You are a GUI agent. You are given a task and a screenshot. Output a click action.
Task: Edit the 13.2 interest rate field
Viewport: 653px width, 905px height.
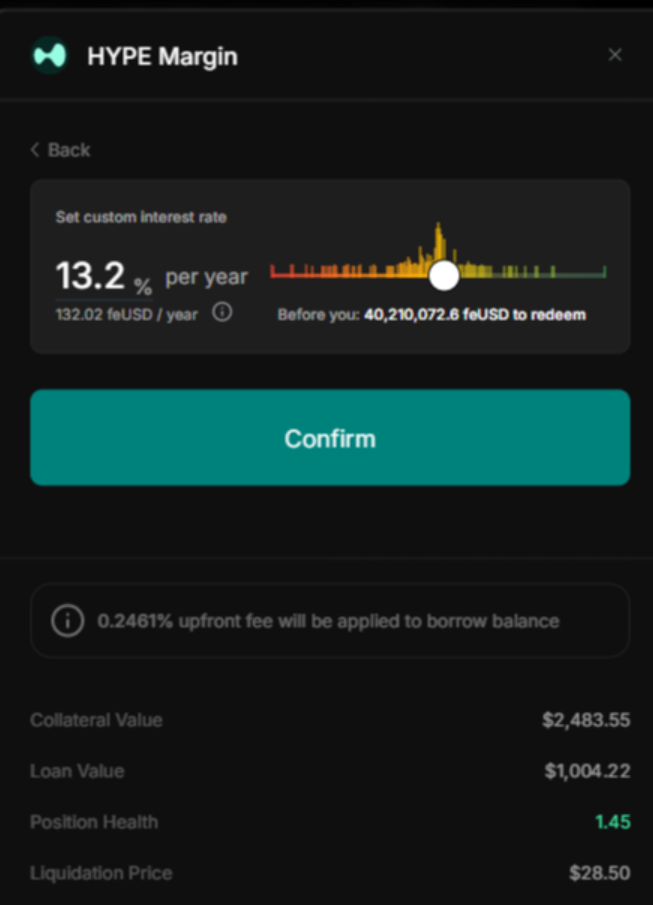pyautogui.click(x=91, y=275)
